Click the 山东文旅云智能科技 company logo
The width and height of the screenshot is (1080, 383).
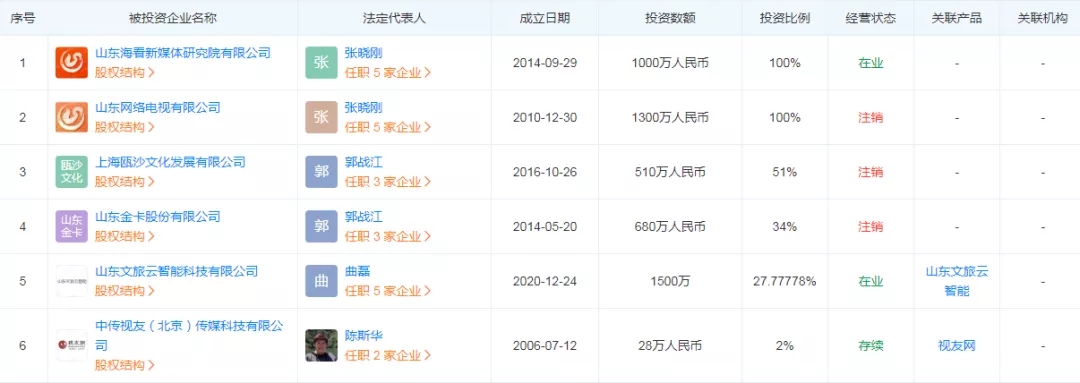pyautogui.click(x=72, y=281)
